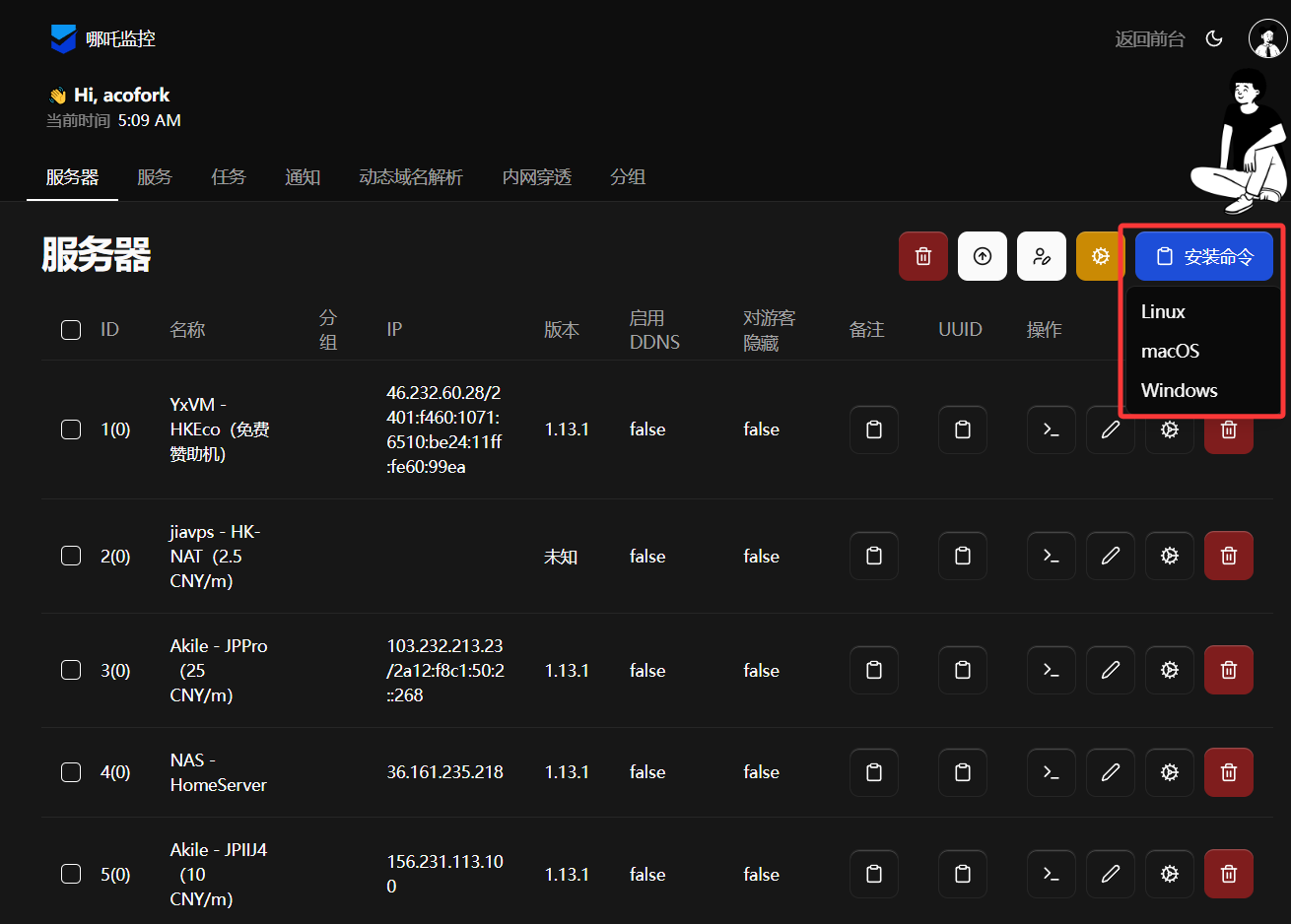Screen dimensions: 1291x924
Task: Click the red bulk delete trash icon
Action: [x=922, y=256]
